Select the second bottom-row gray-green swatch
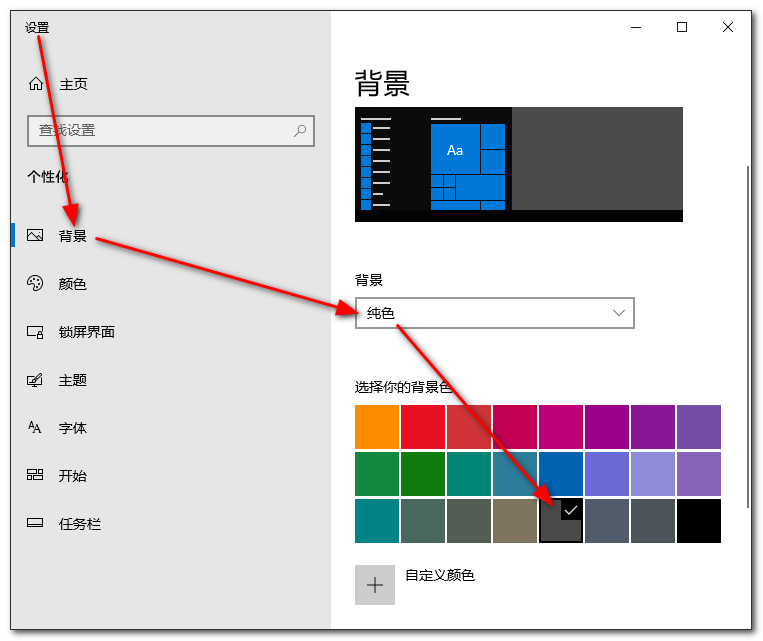Viewport: 763px width, 641px height. click(x=423, y=520)
